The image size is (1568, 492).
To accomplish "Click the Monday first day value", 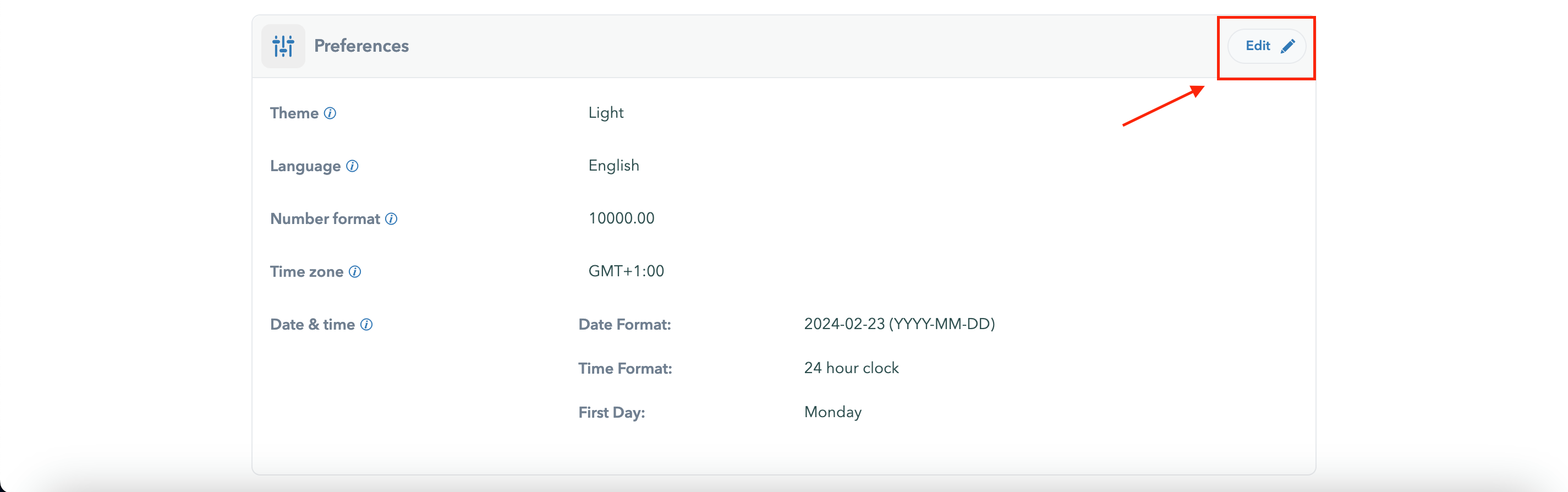I will (832, 413).
